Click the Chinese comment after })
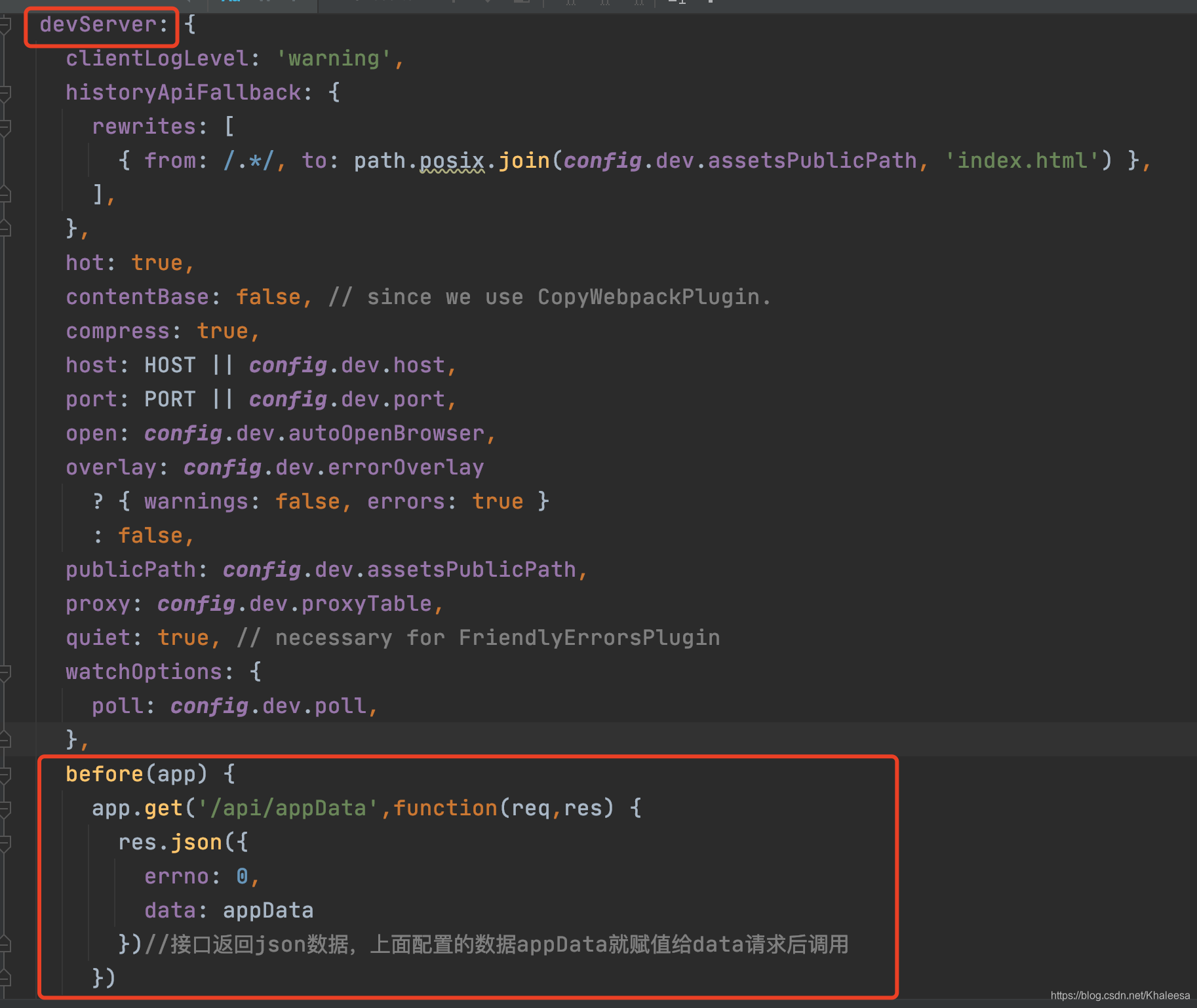The image size is (1197, 1008). (496, 945)
